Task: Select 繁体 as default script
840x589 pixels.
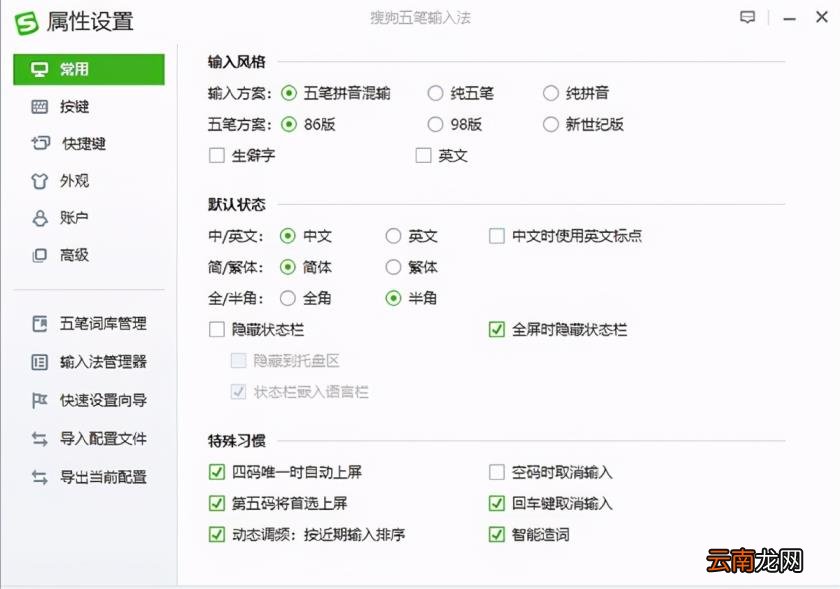Action: [393, 267]
